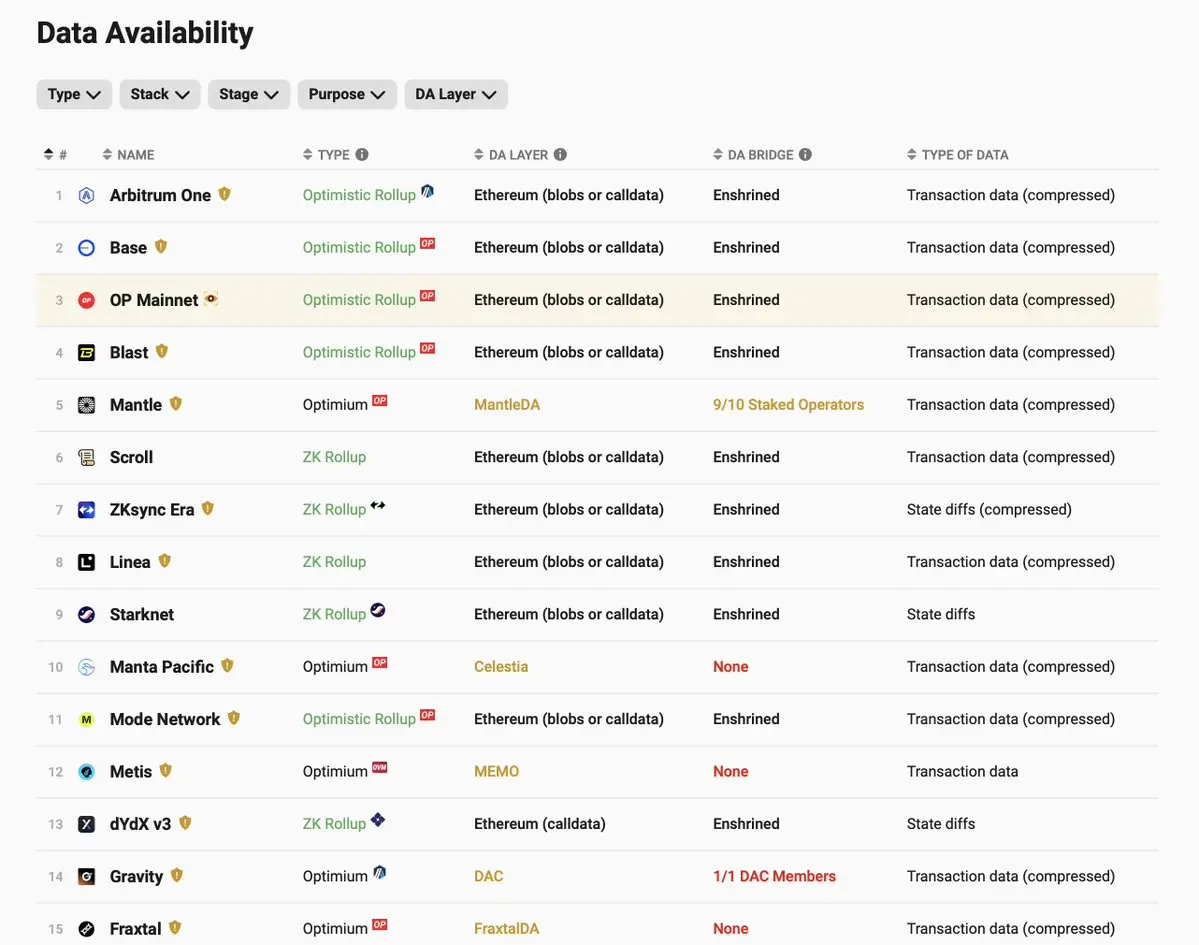The height and width of the screenshot is (945, 1199).
Task: Open the Fraxtal project link
Action: pos(135,928)
